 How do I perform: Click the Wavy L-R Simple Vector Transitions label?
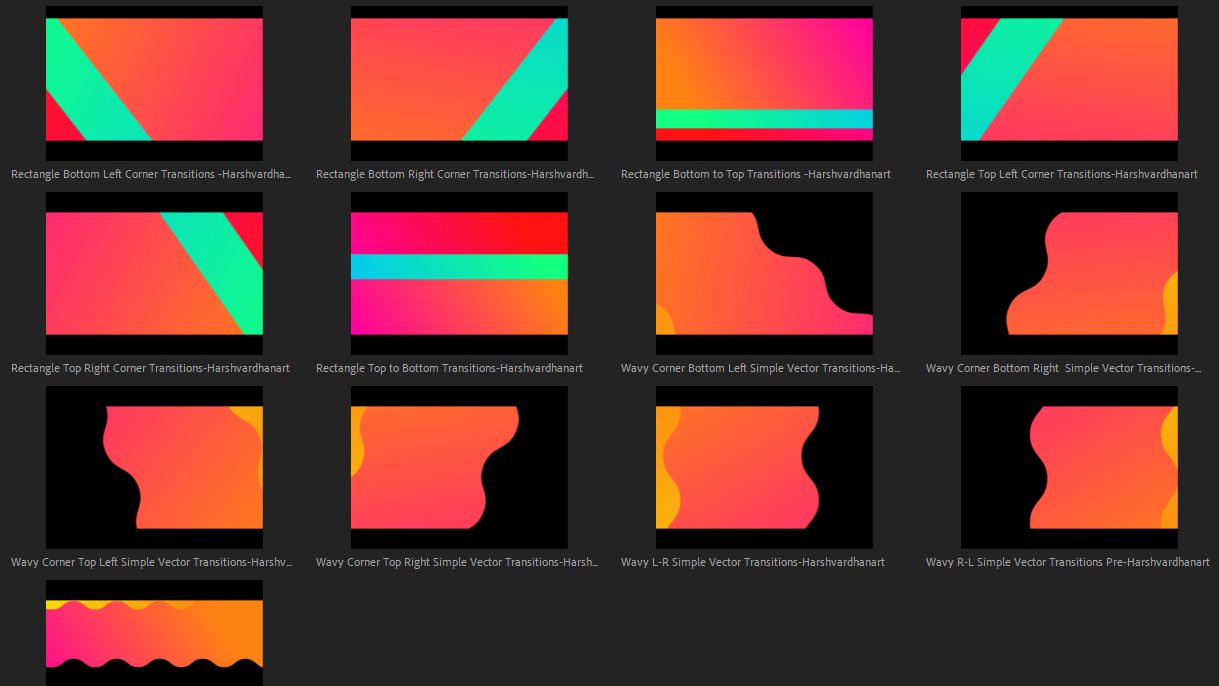pos(752,562)
